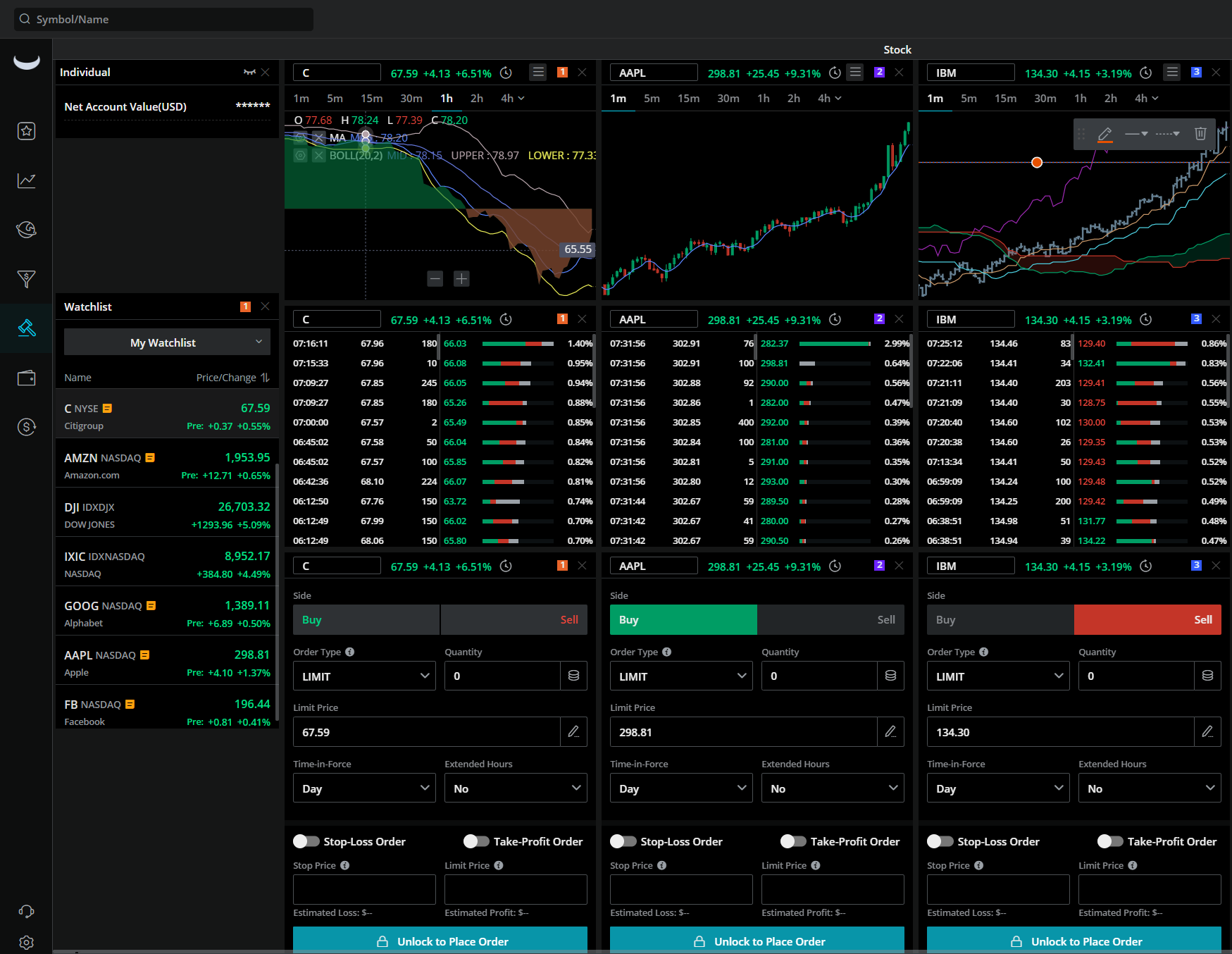
Task: Switch C chart to 5m timeframe
Action: pyautogui.click(x=335, y=98)
